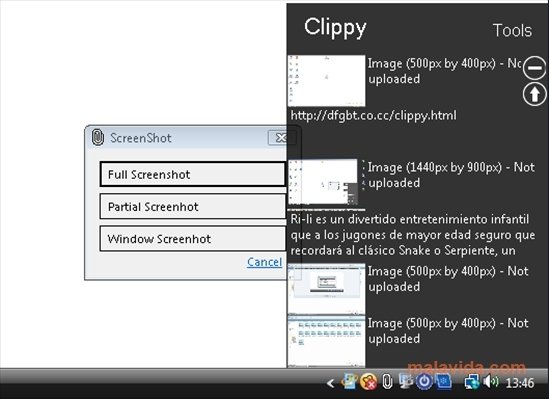Click the upload arrow circle icon
This screenshot has height=399, width=549.
click(534, 94)
